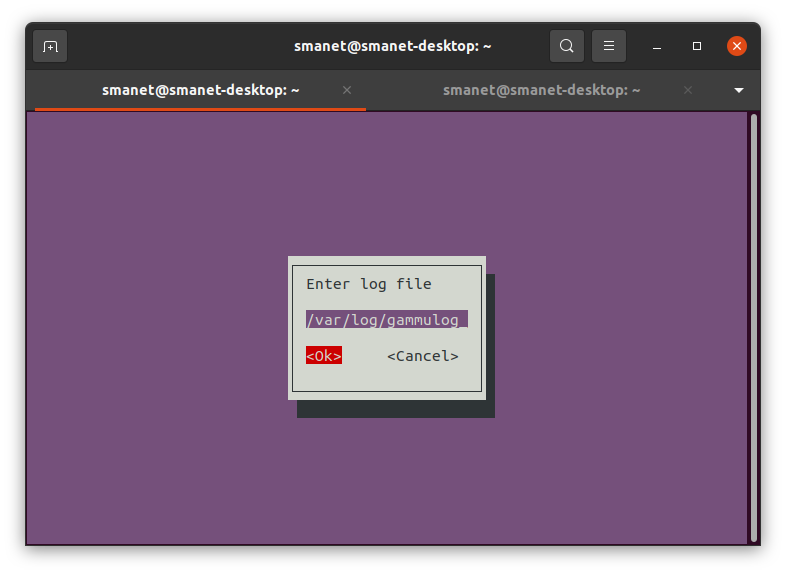The height and width of the screenshot is (574, 786).
Task: Minimize the terminal window
Action: [657, 47]
